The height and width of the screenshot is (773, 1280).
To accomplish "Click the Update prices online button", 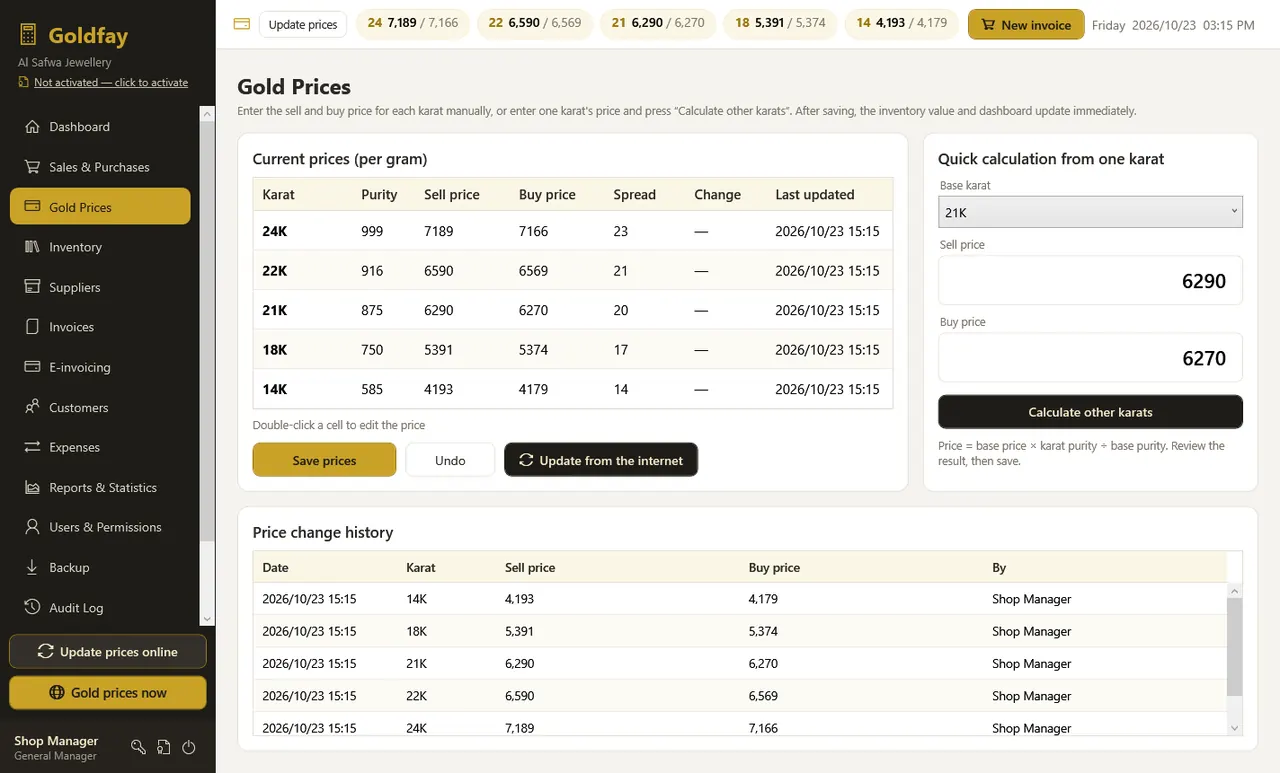I will 108,651.
